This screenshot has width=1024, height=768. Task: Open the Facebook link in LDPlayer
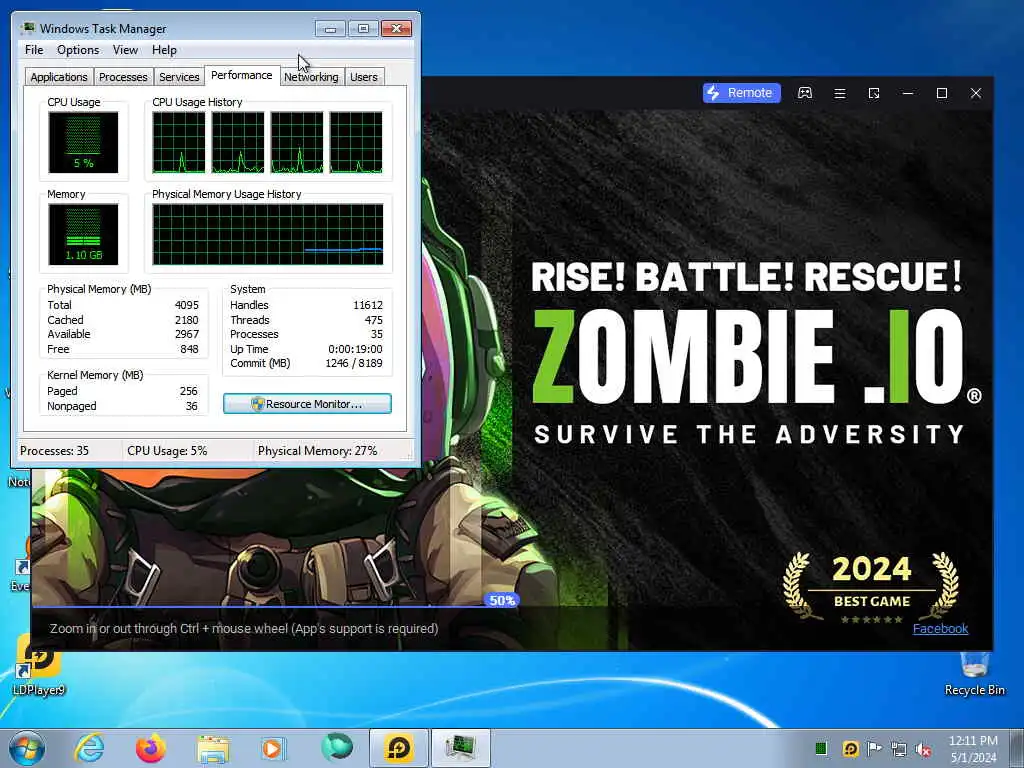[x=940, y=628]
